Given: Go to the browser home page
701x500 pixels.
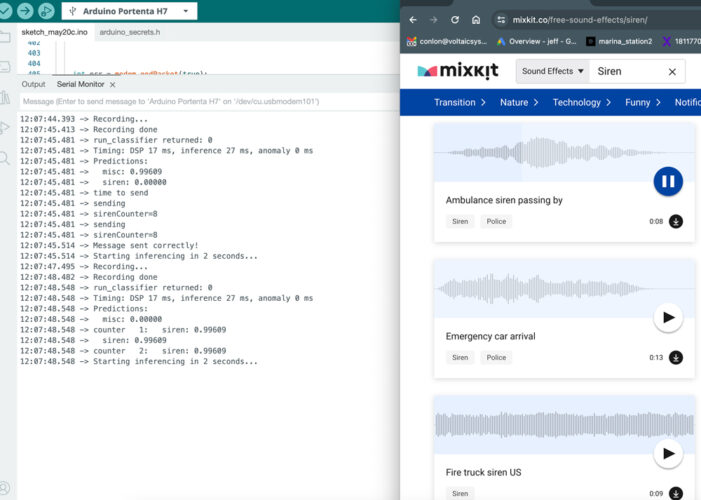Looking at the screenshot, I should (475, 19).
